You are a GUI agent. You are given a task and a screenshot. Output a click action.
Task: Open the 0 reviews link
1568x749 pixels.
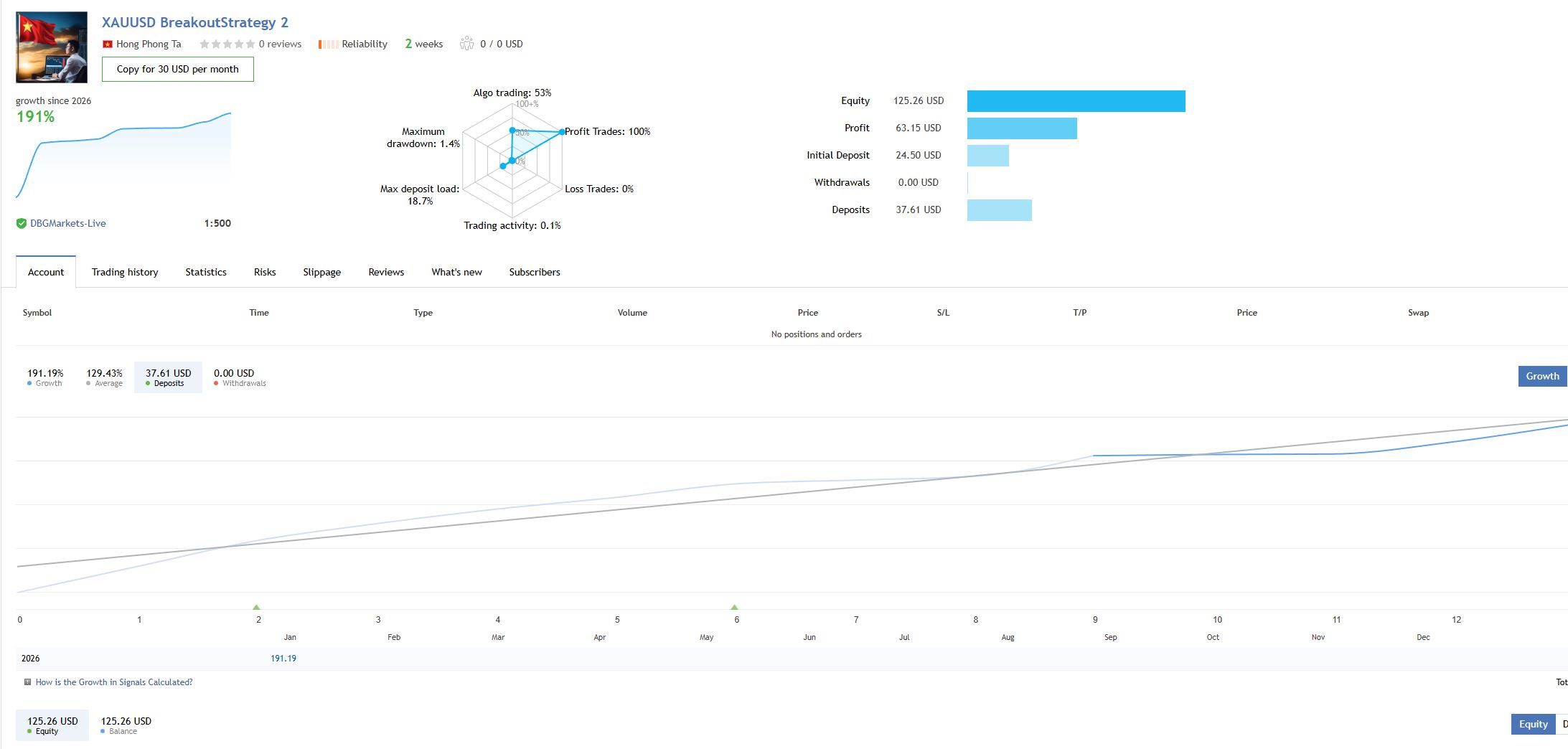coord(280,44)
